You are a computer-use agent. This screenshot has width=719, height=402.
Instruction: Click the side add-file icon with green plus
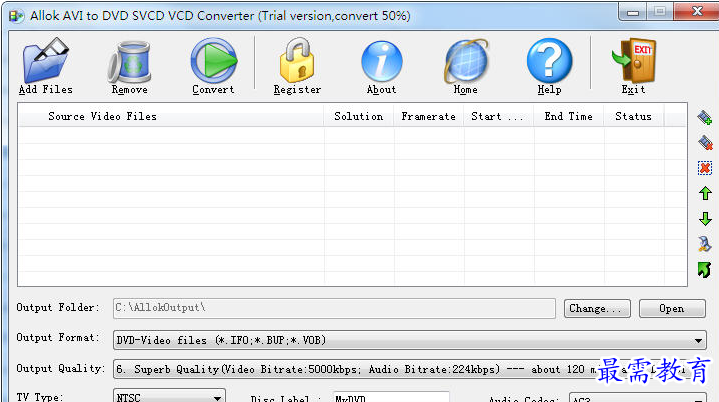[705, 118]
